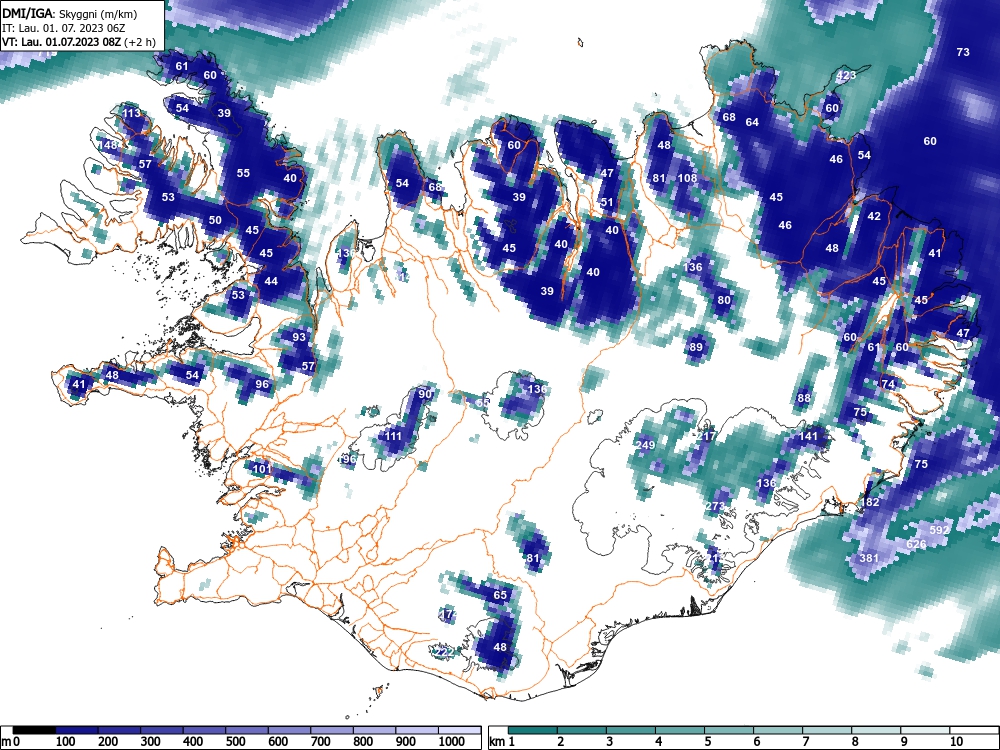Image resolution: width=1000 pixels, height=750 pixels.
Task: Click the visibility value '73' over the sea
Action: click(x=963, y=52)
